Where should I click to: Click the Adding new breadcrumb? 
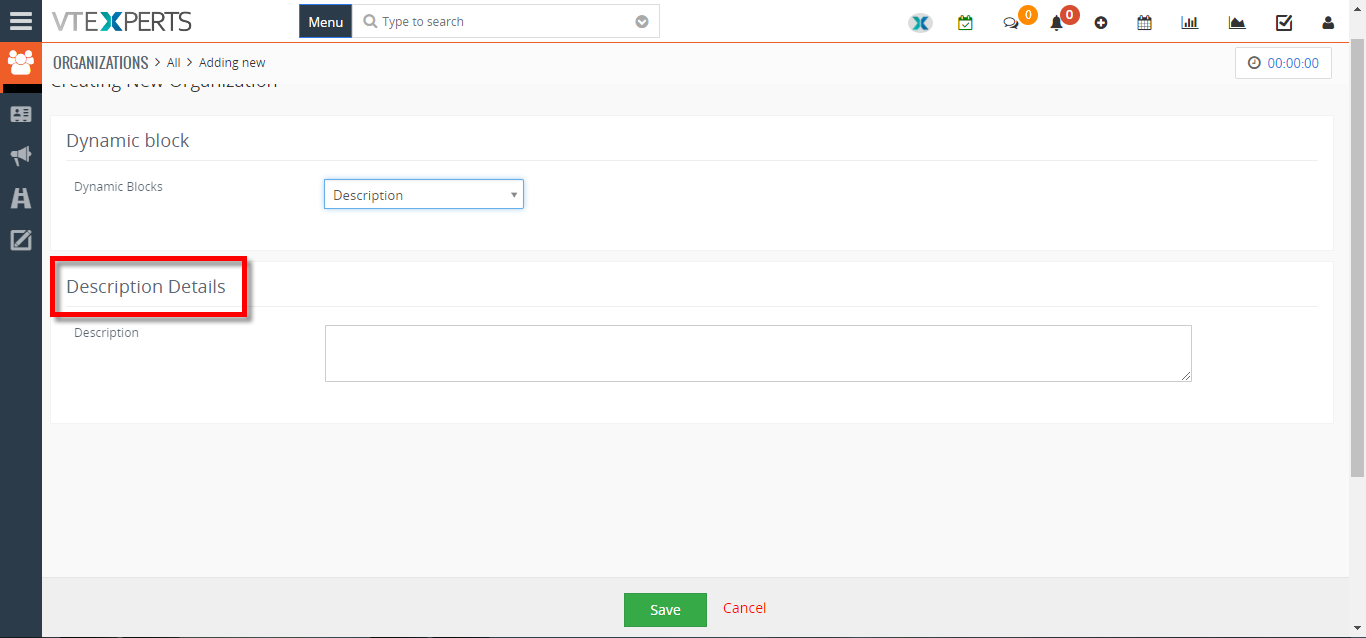point(232,62)
